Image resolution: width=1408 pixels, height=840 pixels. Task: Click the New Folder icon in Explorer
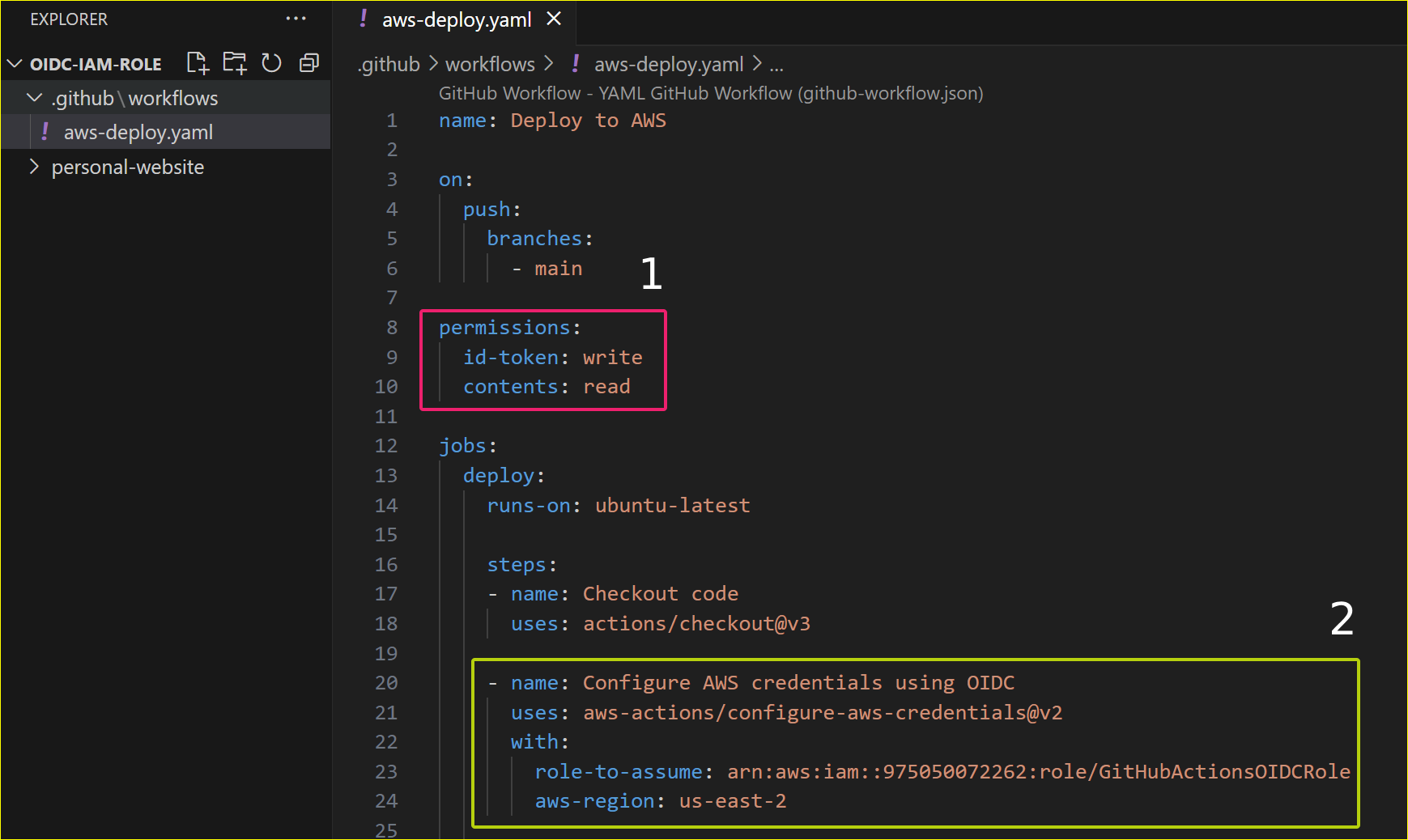point(235,63)
